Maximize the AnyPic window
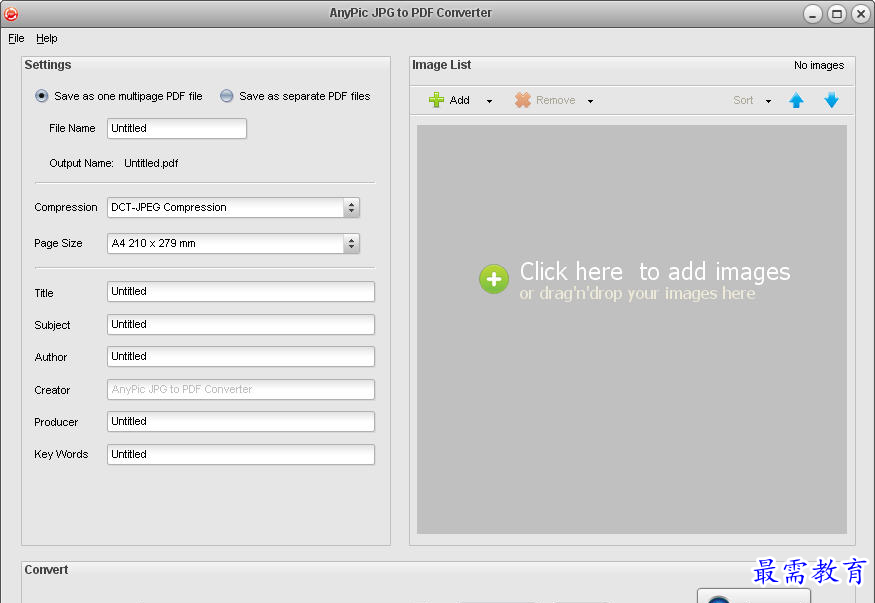 (x=836, y=14)
